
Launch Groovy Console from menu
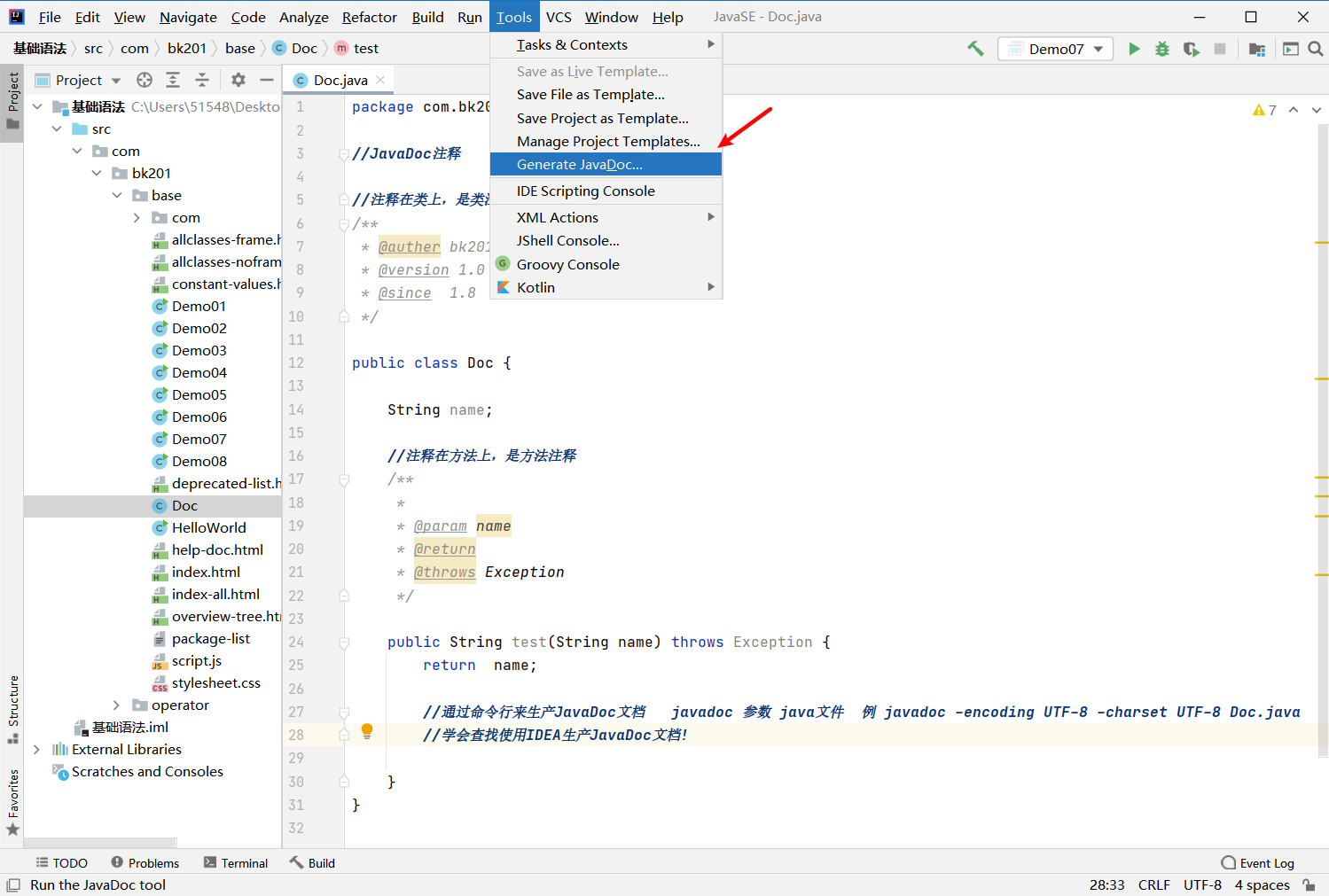[x=606, y=264]
